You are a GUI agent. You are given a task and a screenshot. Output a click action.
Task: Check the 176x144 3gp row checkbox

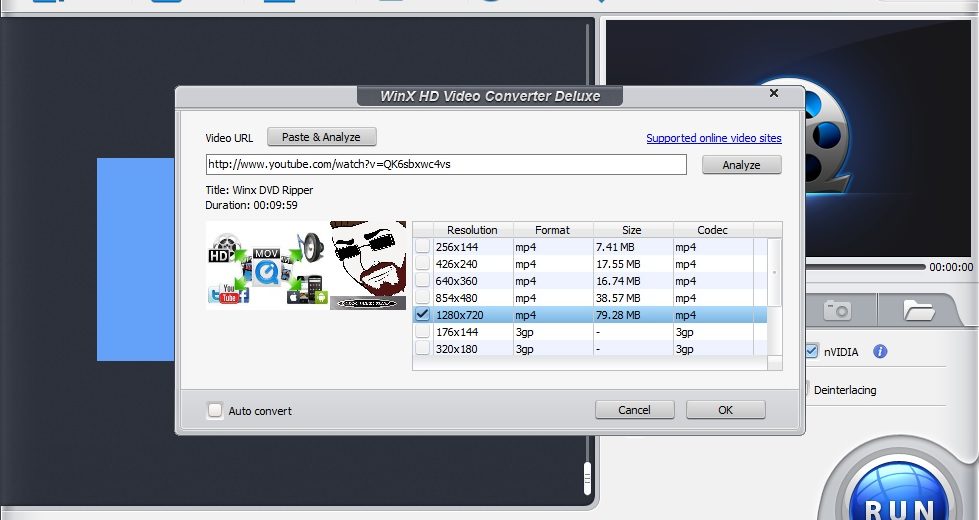(x=423, y=331)
